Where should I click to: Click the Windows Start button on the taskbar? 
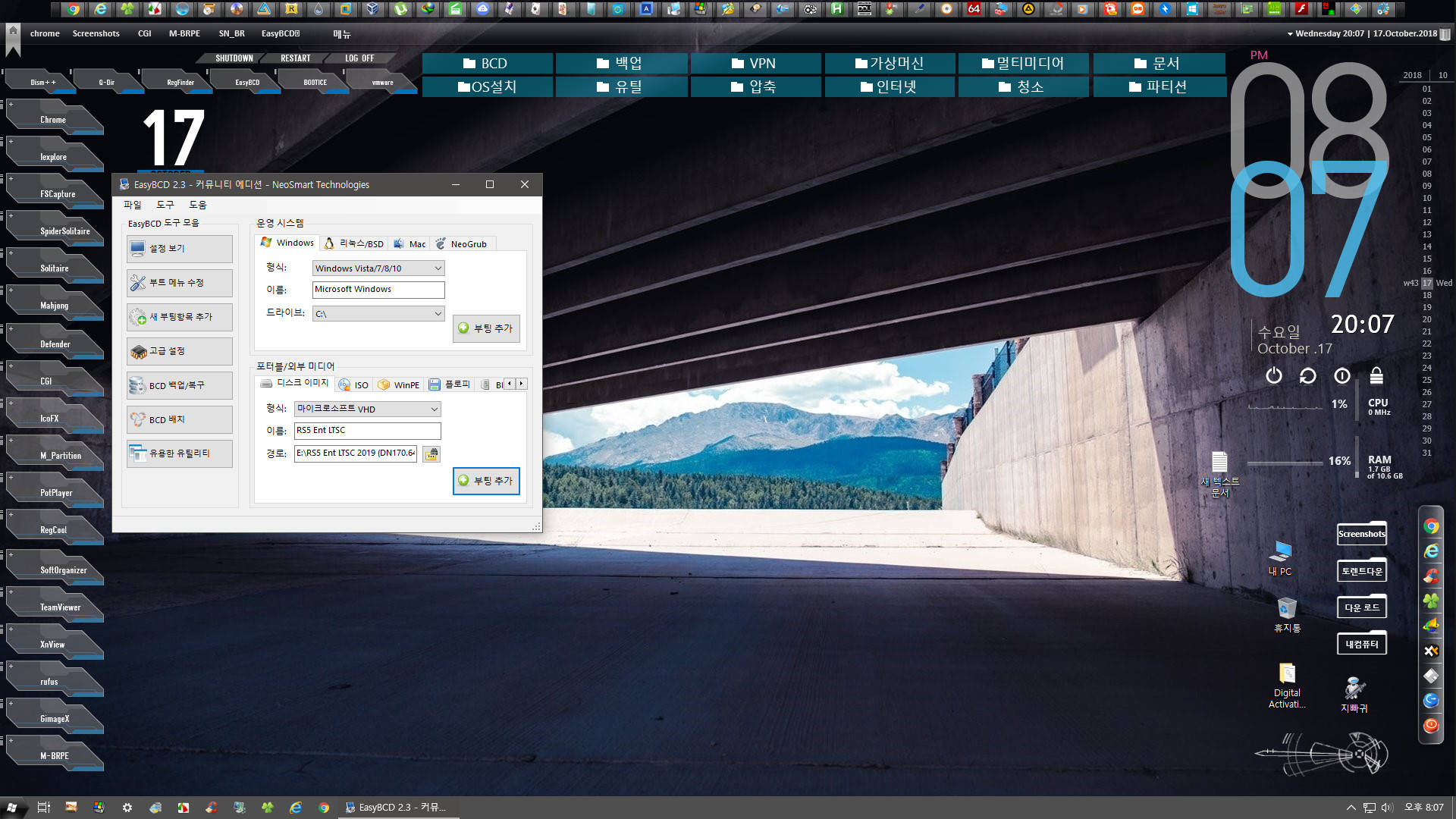pyautogui.click(x=11, y=808)
